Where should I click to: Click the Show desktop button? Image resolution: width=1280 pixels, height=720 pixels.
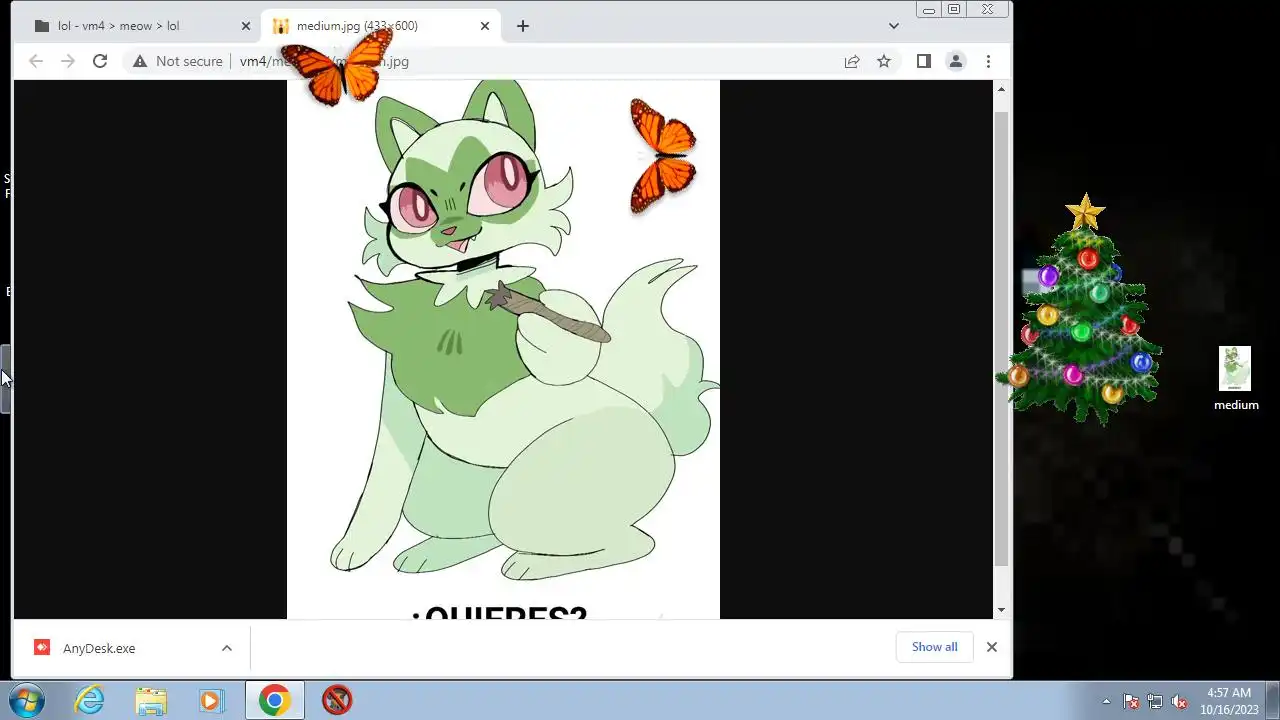tap(1272, 700)
